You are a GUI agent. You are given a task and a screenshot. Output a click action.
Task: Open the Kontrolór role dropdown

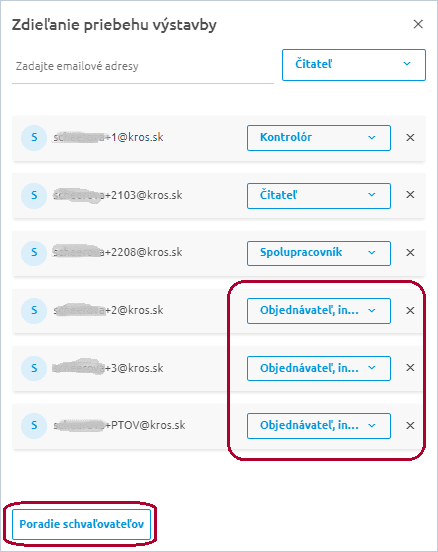[x=319, y=138]
